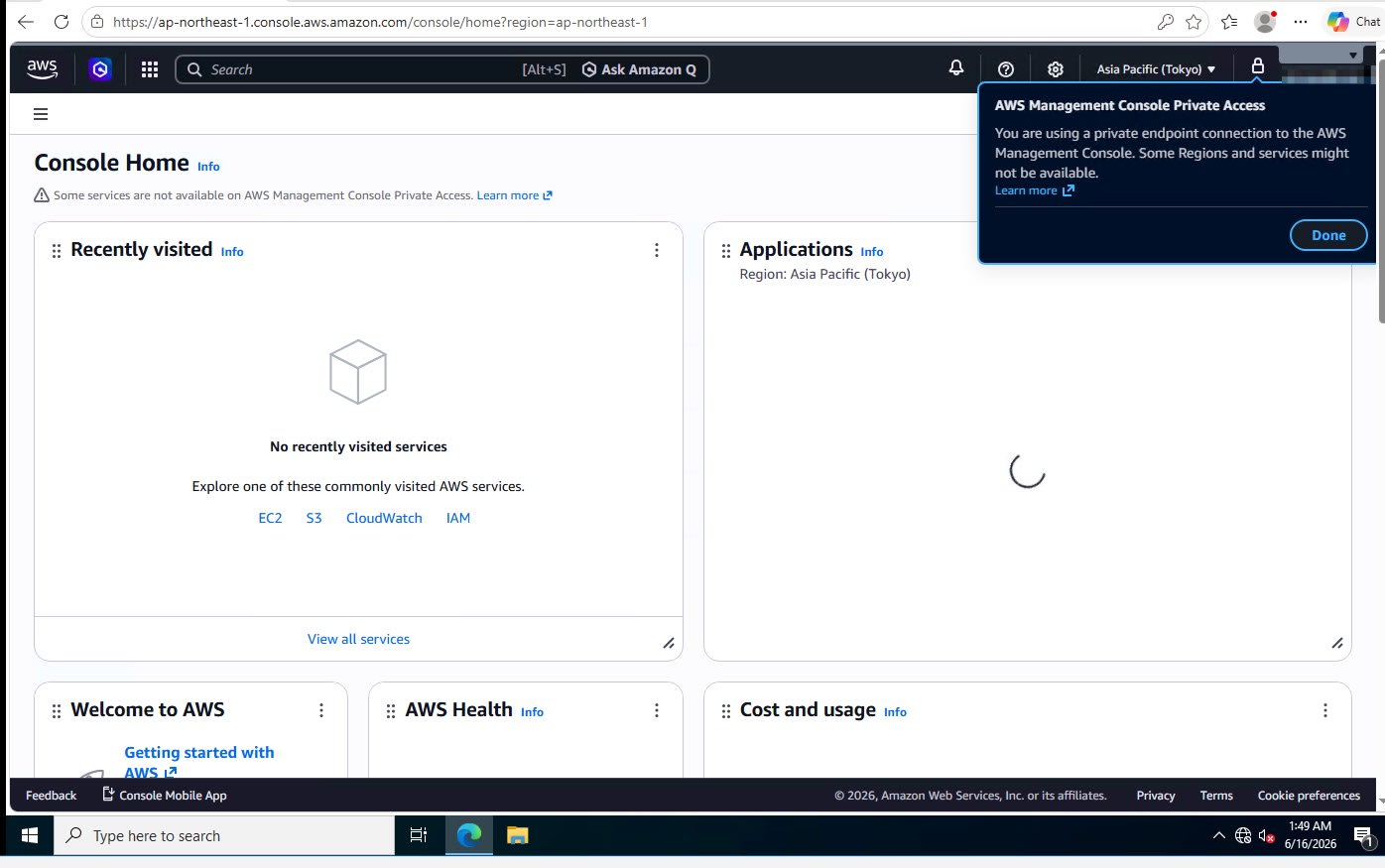Image resolution: width=1385 pixels, height=868 pixels.
Task: Click the Windows Start button
Action: (29, 836)
